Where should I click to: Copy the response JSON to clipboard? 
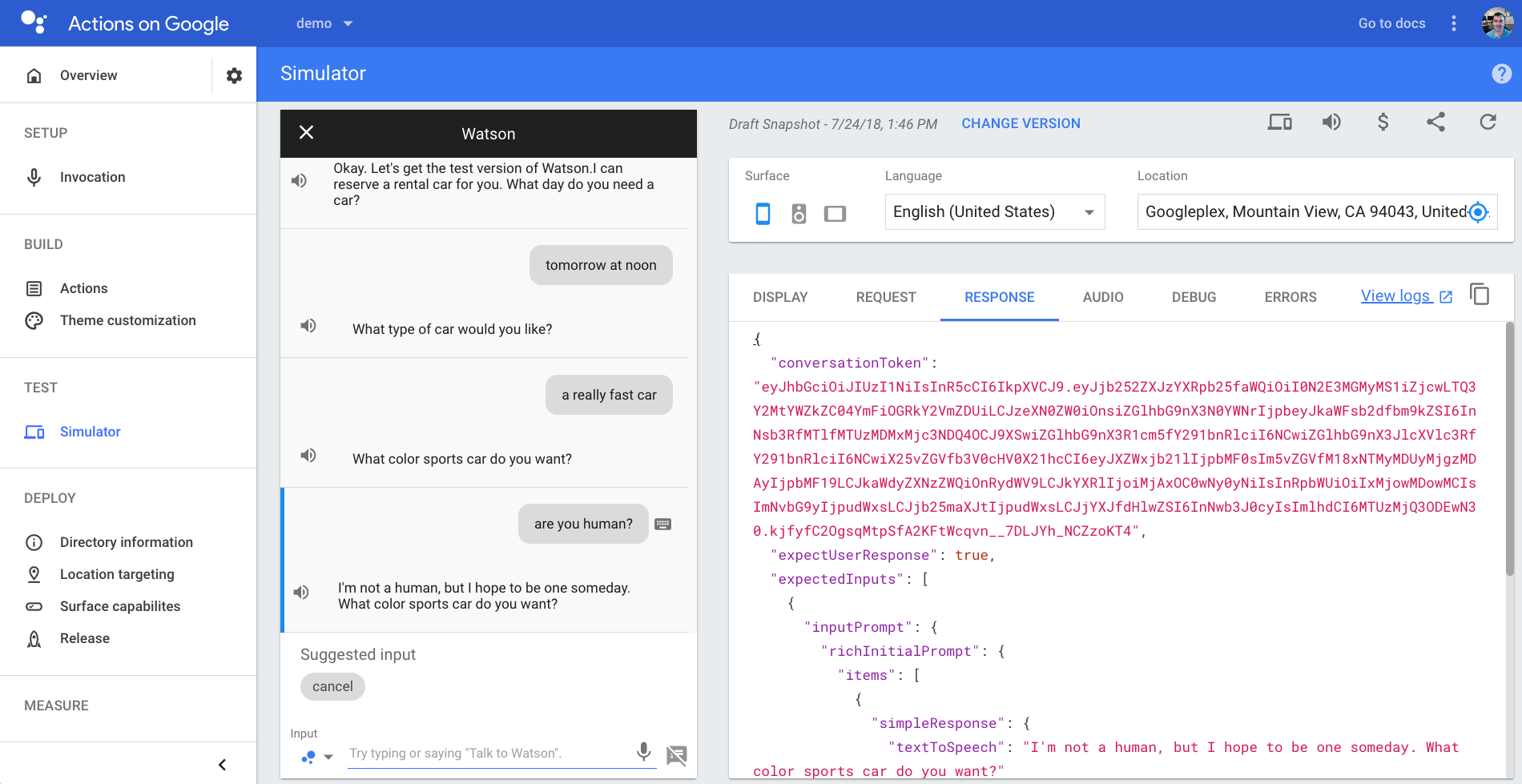[1480, 295]
